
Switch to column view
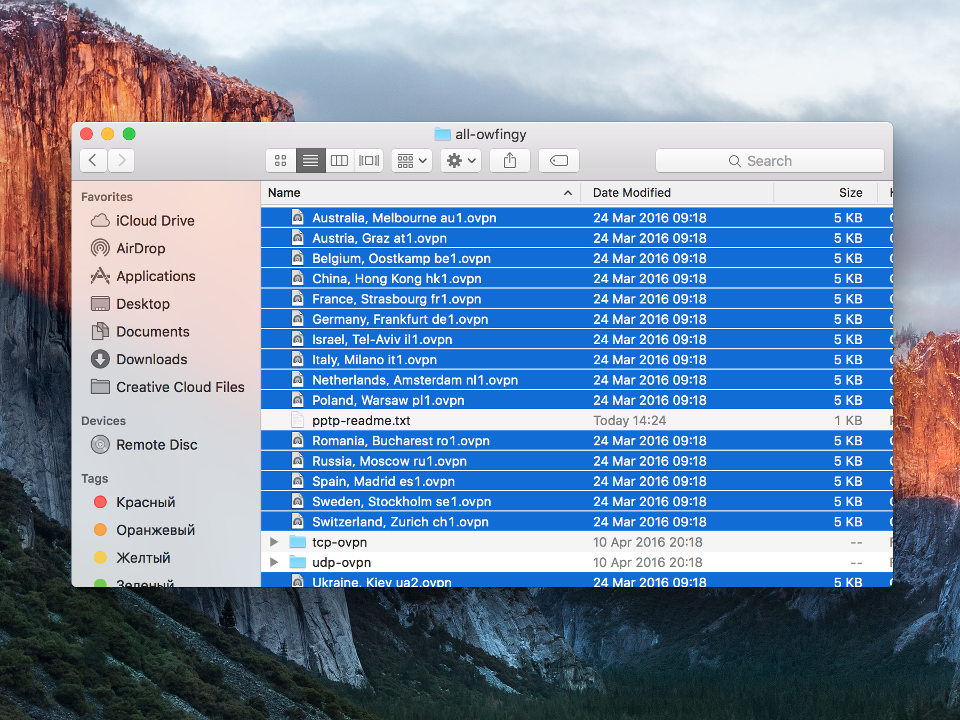click(339, 160)
